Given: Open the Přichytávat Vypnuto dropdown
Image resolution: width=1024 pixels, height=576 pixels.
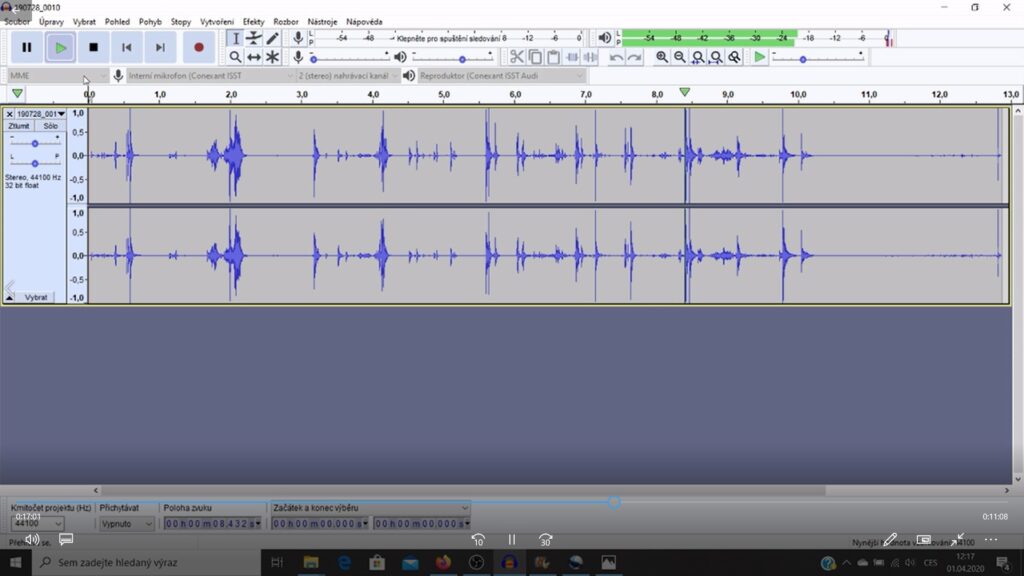Looking at the screenshot, I should 127,523.
